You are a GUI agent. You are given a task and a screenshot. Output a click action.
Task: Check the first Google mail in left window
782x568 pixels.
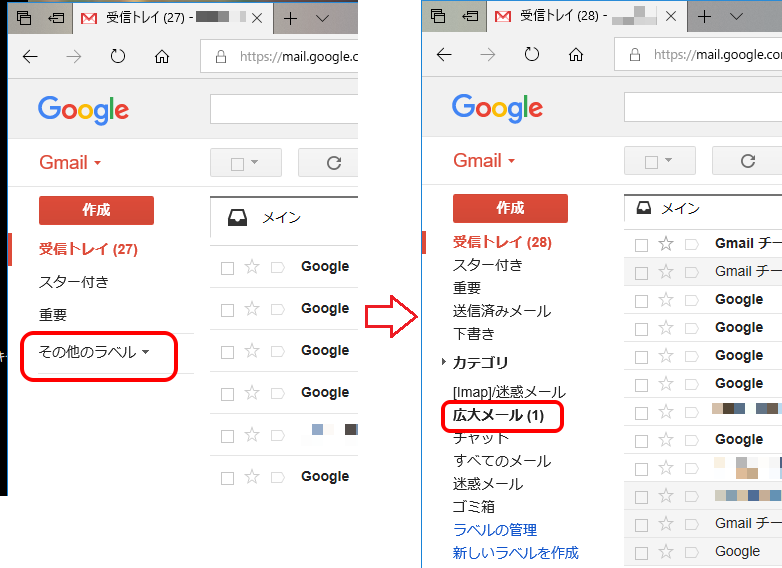[227, 268]
